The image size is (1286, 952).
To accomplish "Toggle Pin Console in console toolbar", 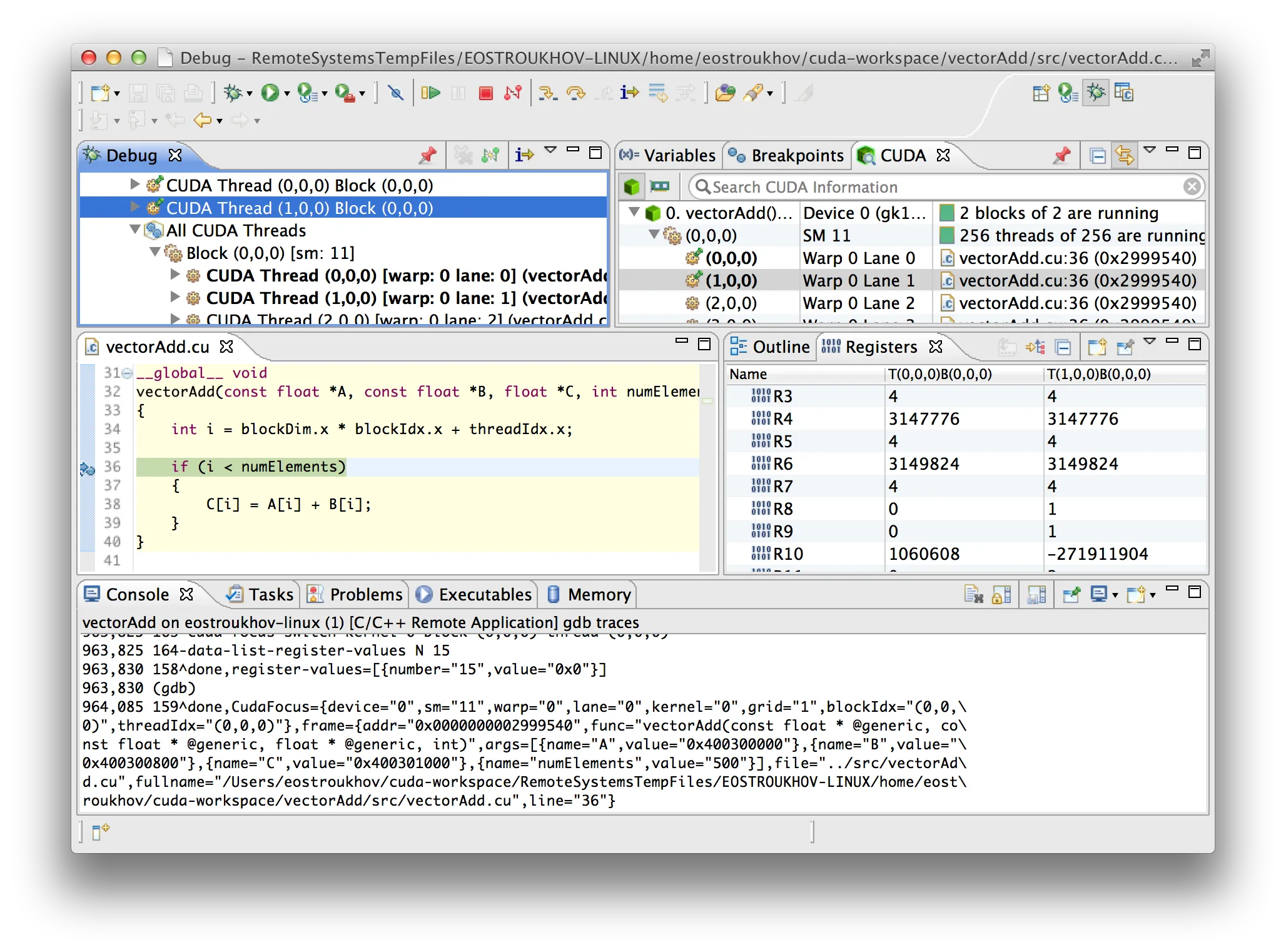I will pyautogui.click(x=1071, y=594).
